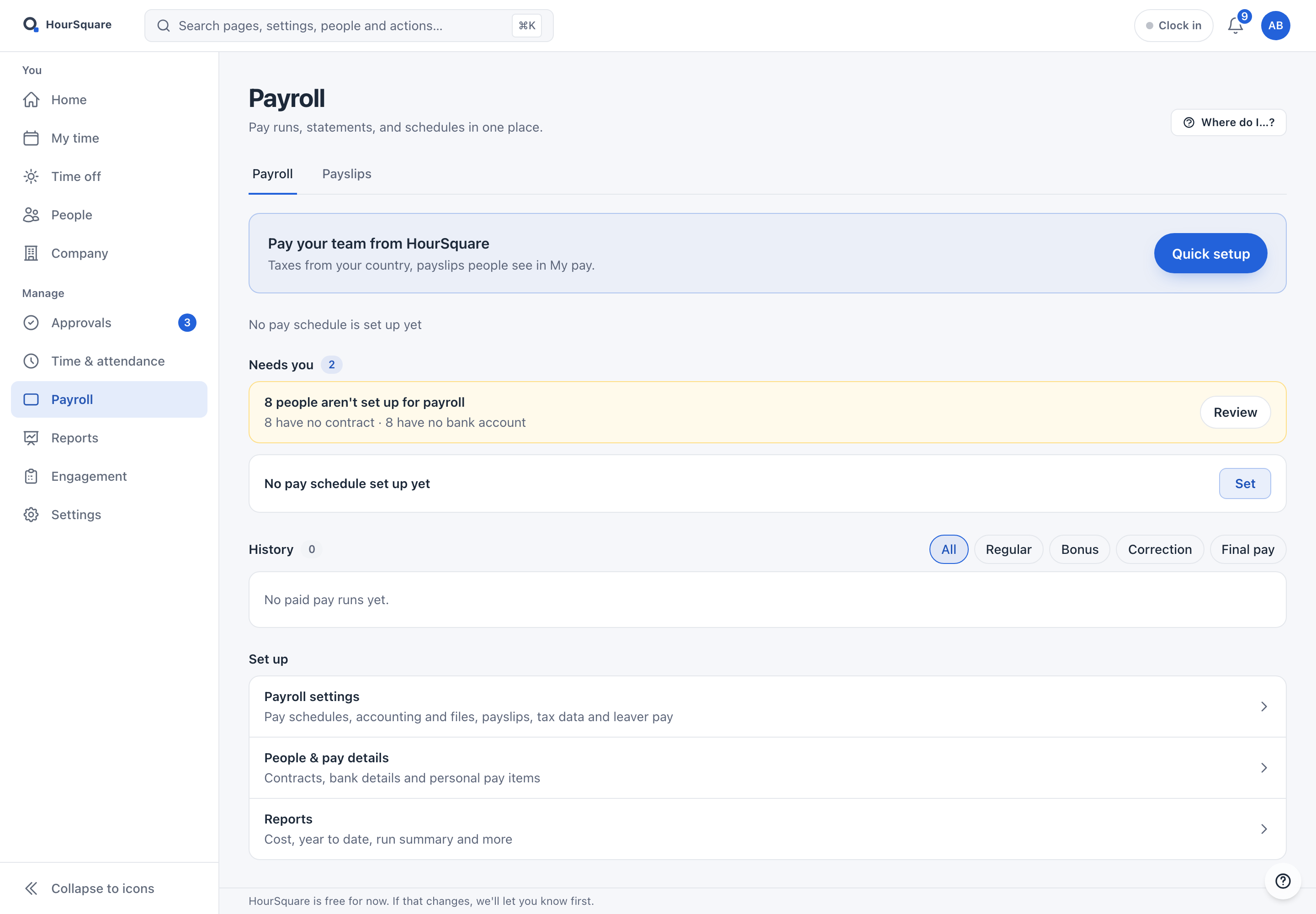Open My time calendar icon
The width and height of the screenshot is (1316, 914).
tap(31, 138)
